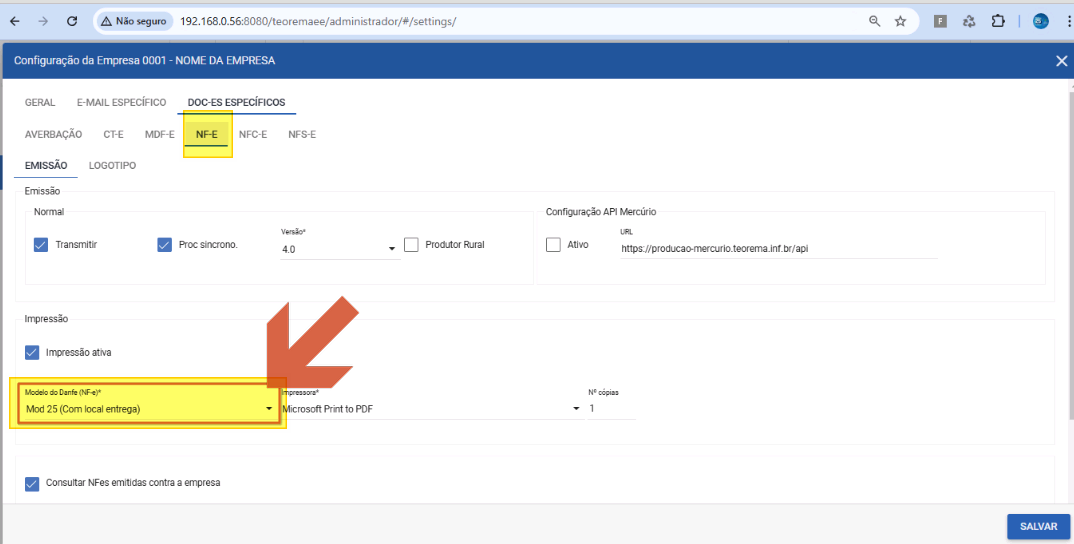Open the browser profile avatar
Image resolution: width=1074 pixels, height=544 pixels.
tap(1040, 21)
